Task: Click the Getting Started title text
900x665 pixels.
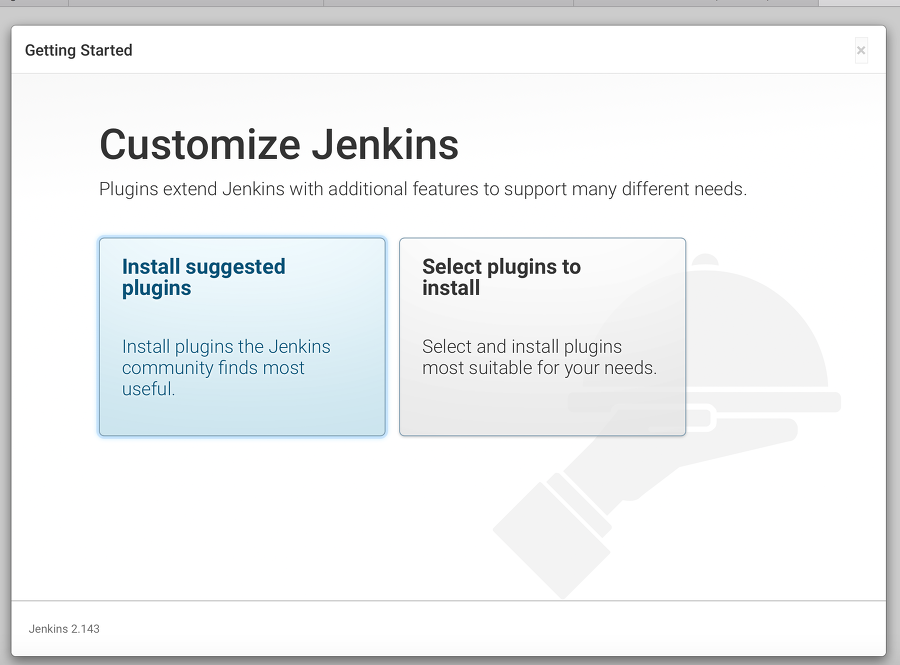Action: tap(79, 50)
